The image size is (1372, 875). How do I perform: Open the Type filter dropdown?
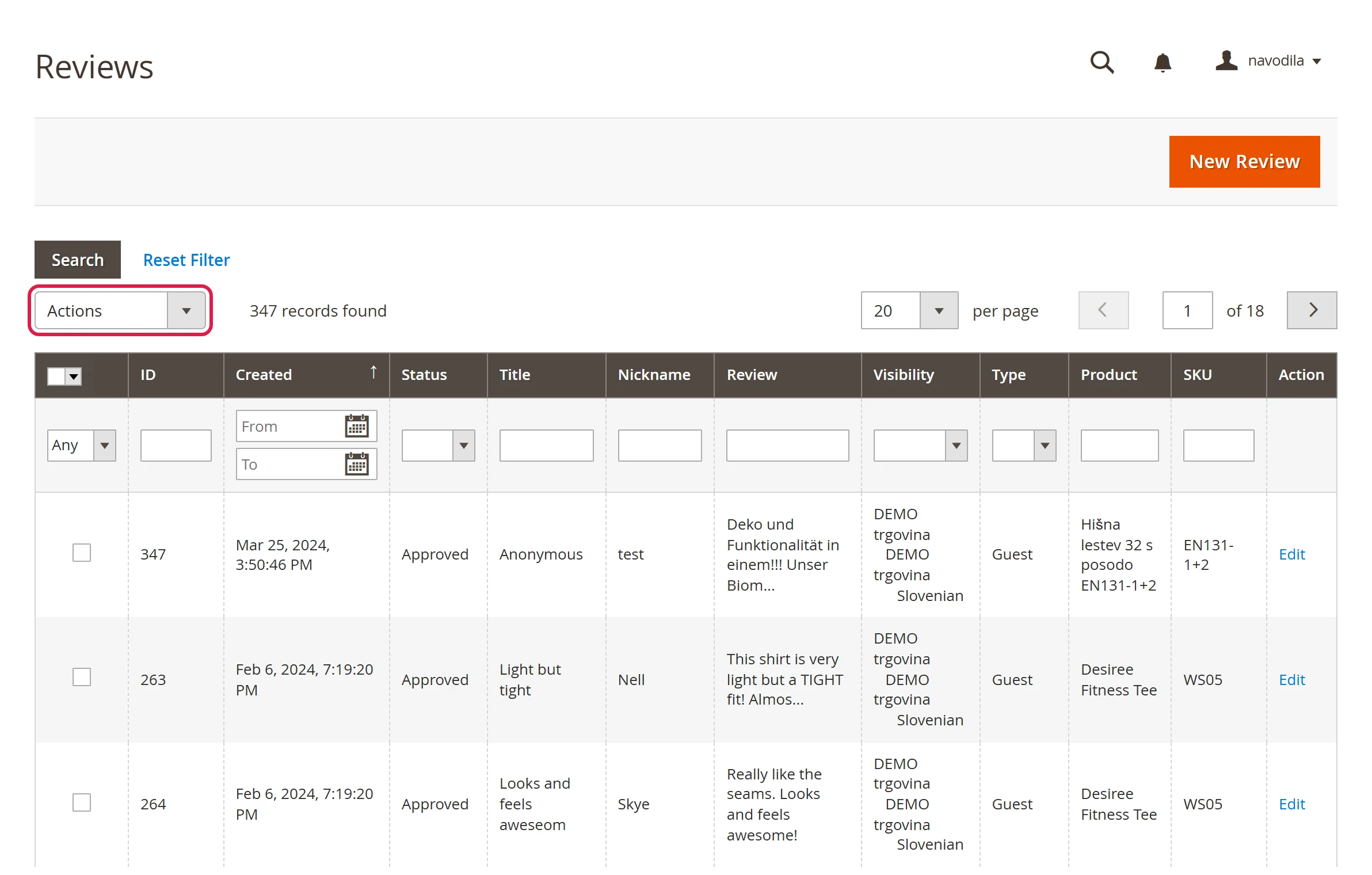tap(1024, 445)
